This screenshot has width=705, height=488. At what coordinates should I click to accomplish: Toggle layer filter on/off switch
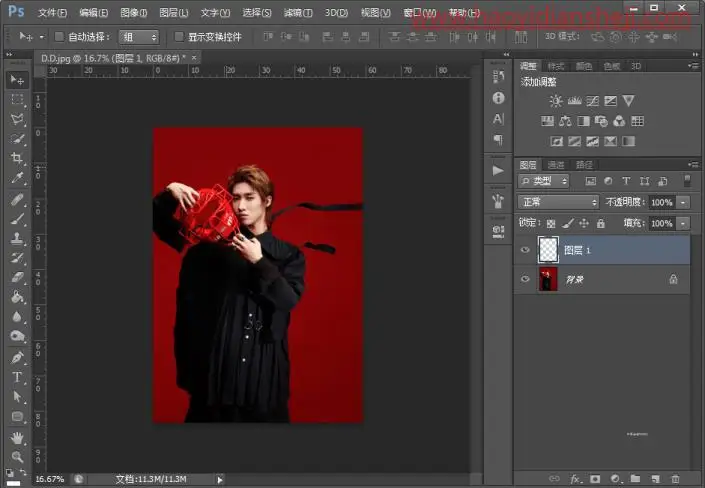(687, 180)
